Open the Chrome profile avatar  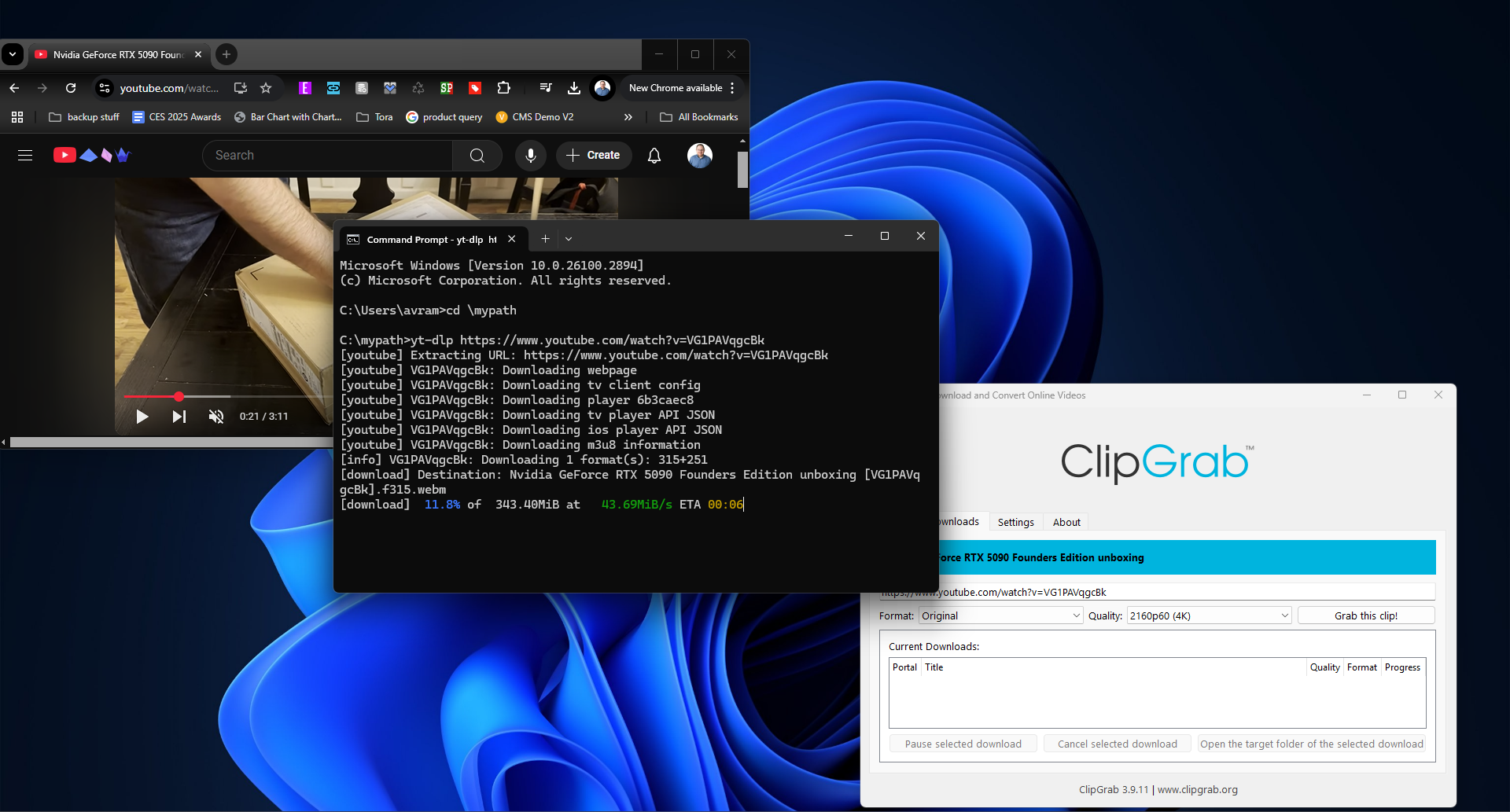click(602, 88)
